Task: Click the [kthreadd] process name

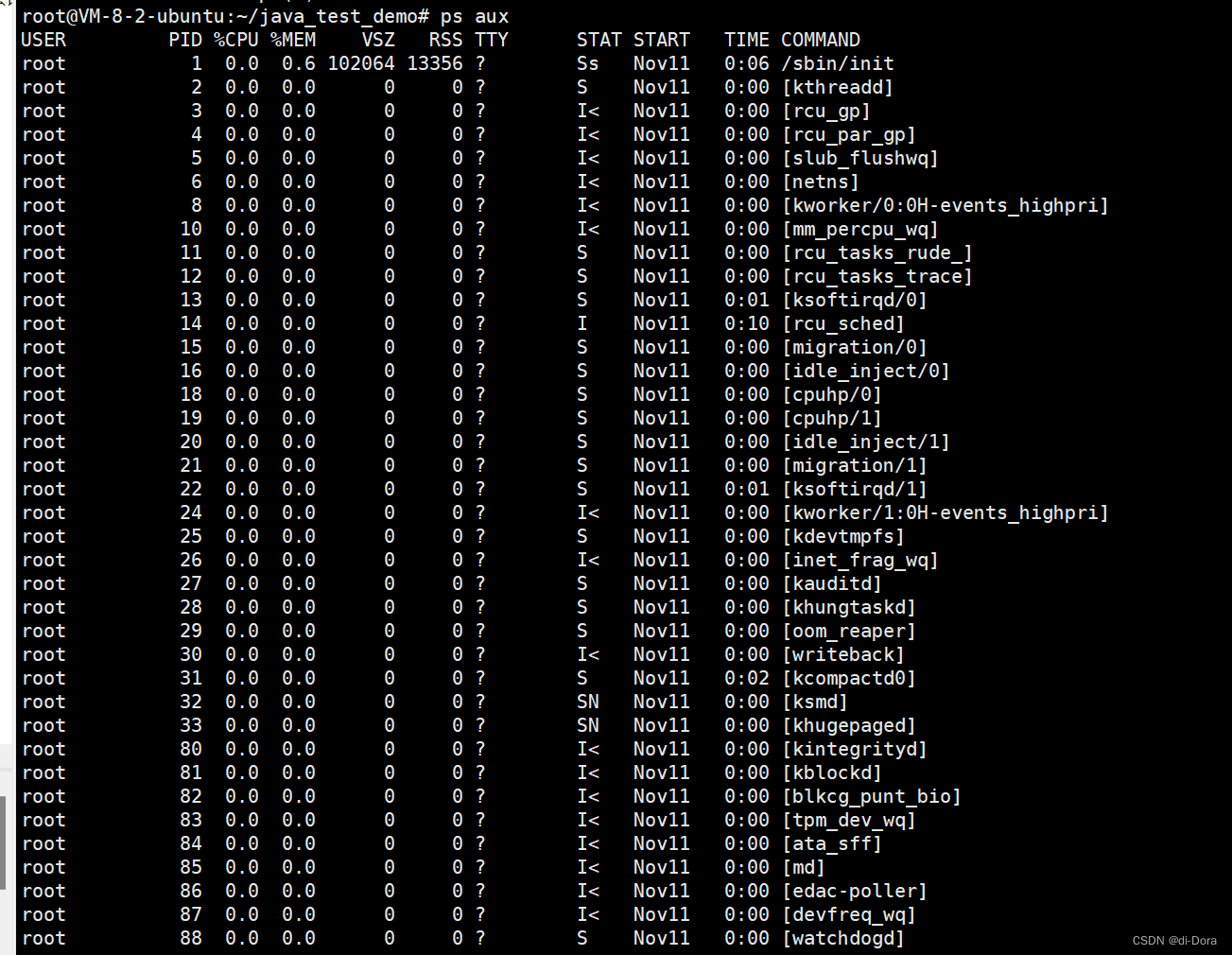Action: pyautogui.click(x=838, y=87)
